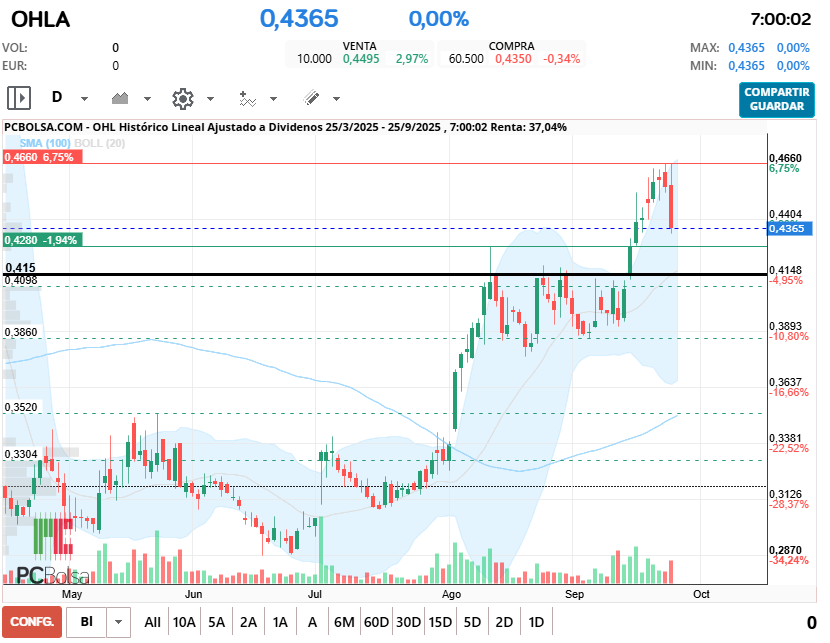
Task: Click the MIN value 0,4365
Action: tap(746, 66)
